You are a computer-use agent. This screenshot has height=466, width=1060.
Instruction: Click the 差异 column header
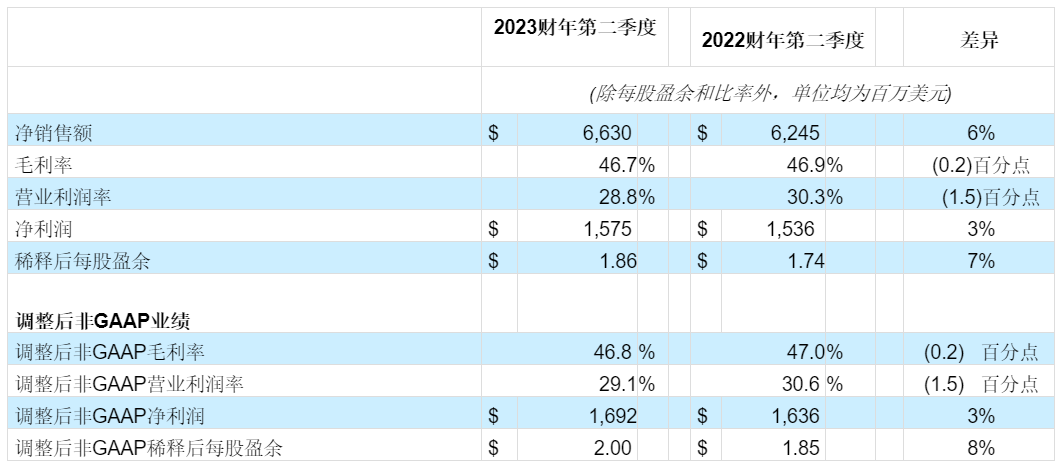(980, 40)
